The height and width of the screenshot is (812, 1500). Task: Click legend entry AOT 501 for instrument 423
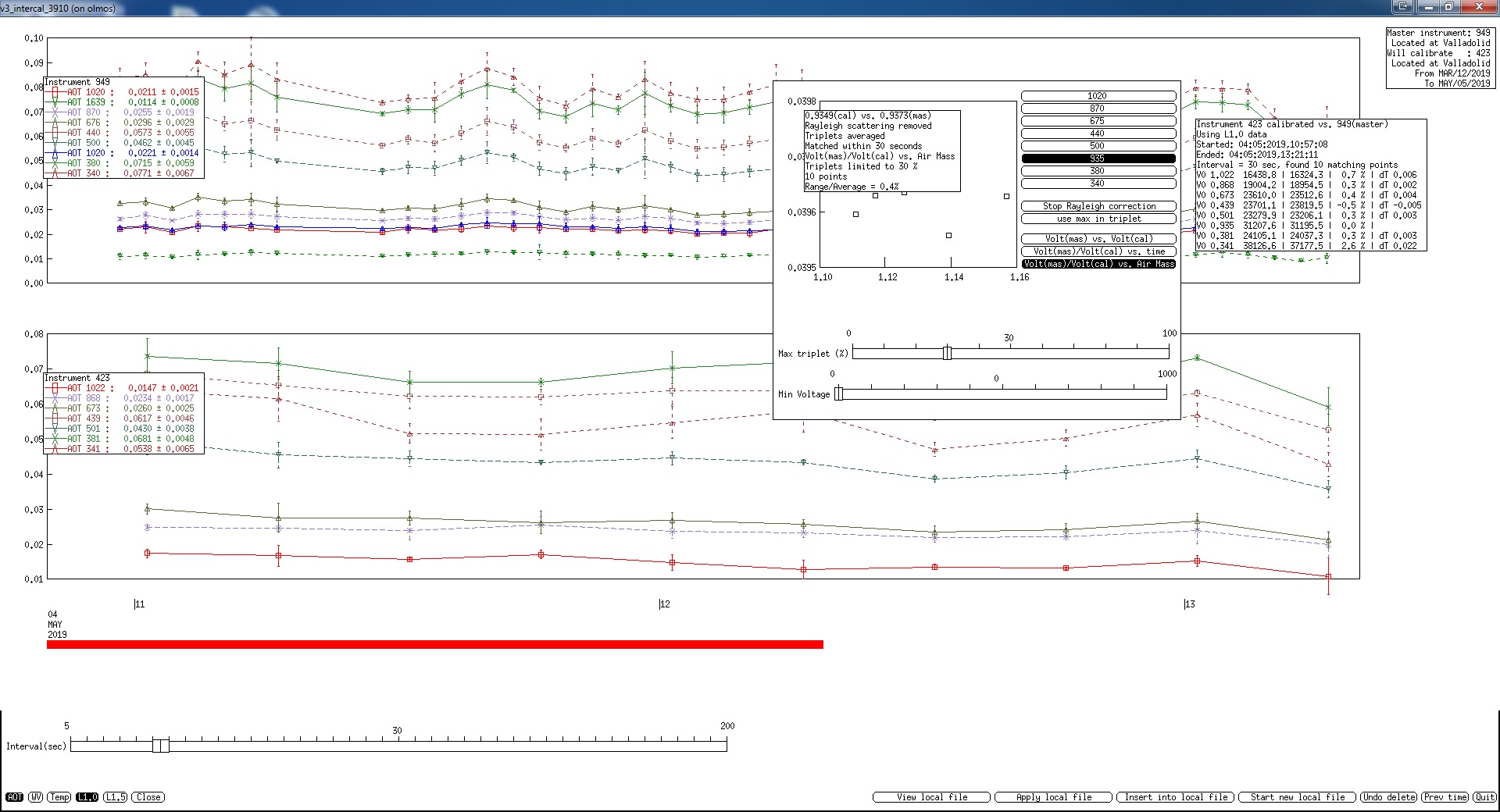pyautogui.click(x=123, y=429)
